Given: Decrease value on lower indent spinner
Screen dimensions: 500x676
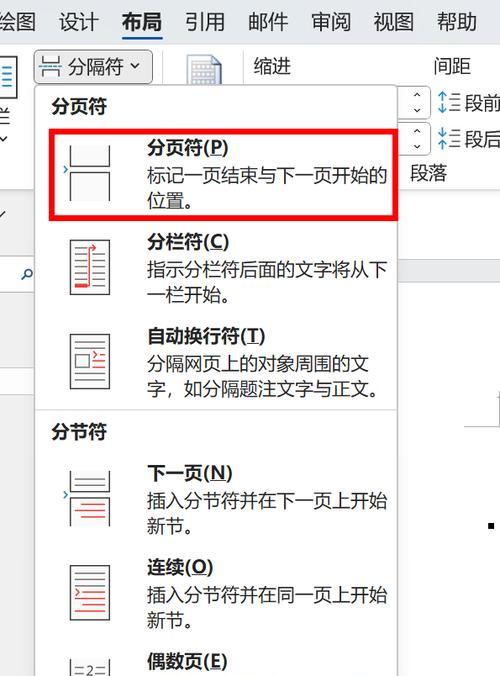Looking at the screenshot, I should tap(417, 146).
